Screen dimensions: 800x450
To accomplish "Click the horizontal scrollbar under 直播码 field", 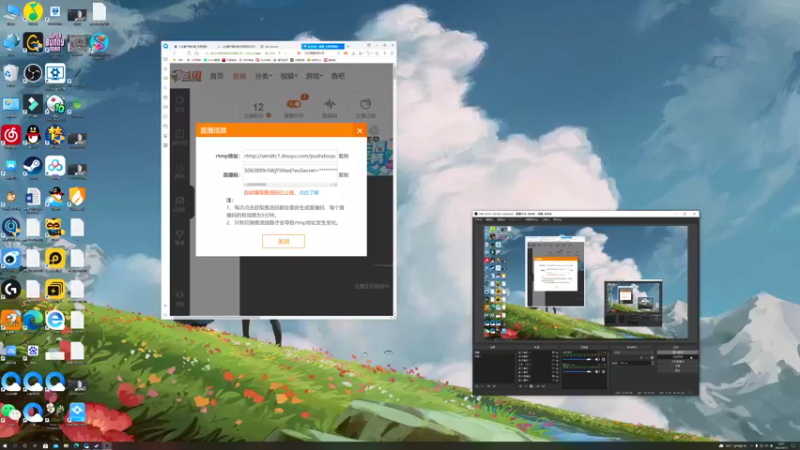I will 290,184.
